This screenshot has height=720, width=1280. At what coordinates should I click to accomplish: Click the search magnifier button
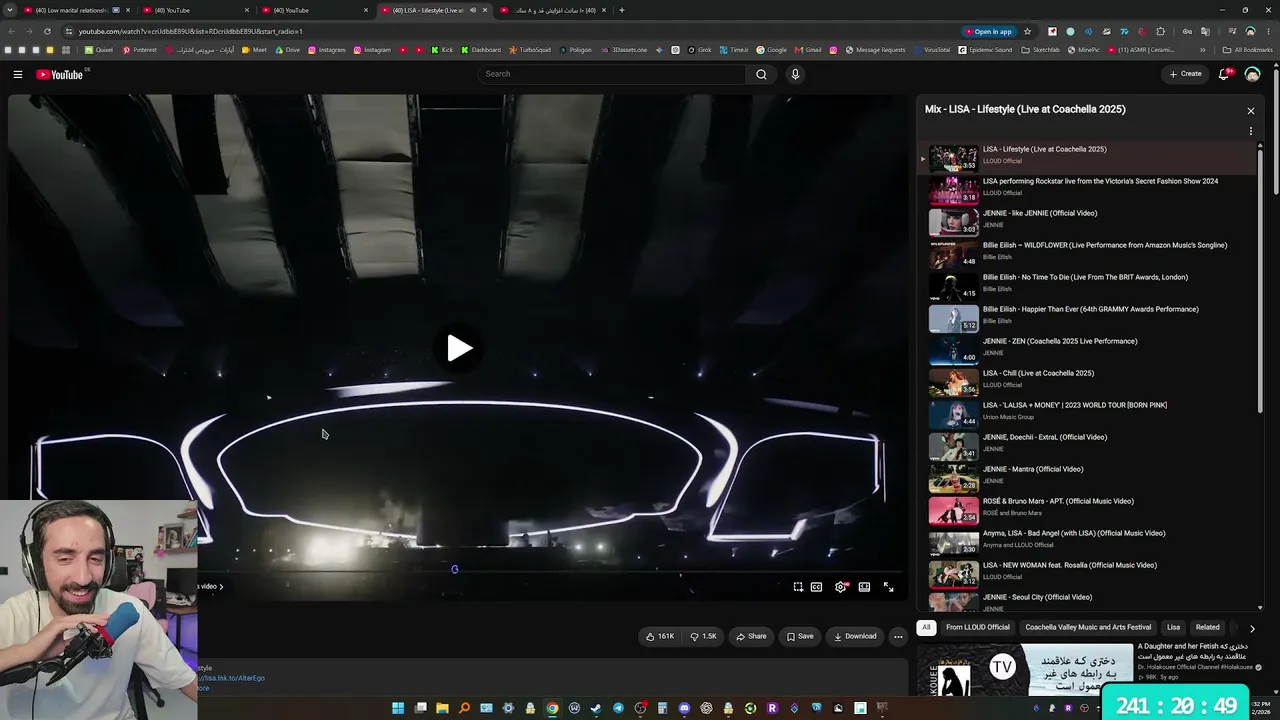[761, 74]
